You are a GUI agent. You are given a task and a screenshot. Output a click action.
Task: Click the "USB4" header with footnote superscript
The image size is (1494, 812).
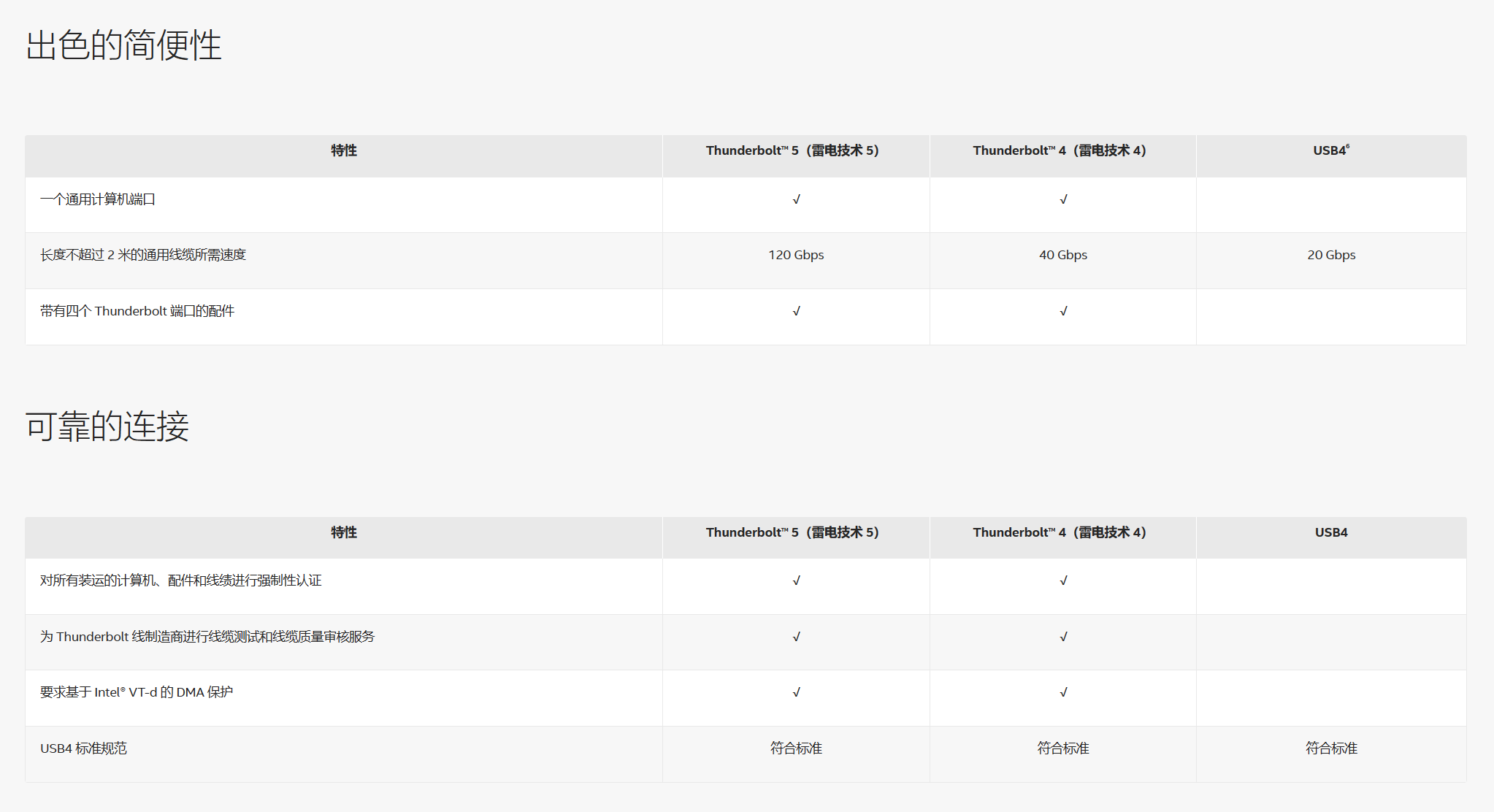1331,150
